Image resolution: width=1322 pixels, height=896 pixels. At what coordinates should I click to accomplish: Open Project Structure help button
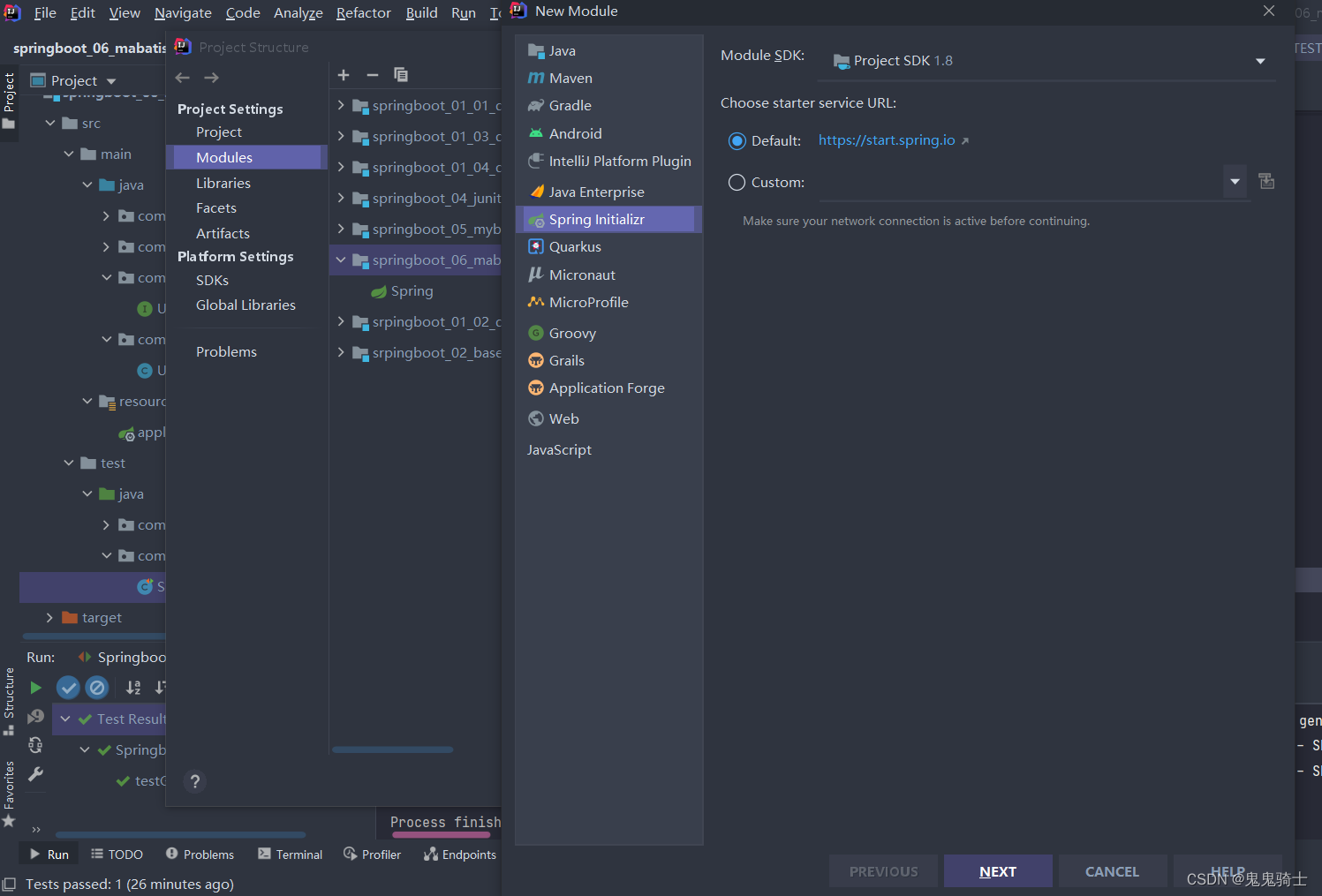[195, 781]
